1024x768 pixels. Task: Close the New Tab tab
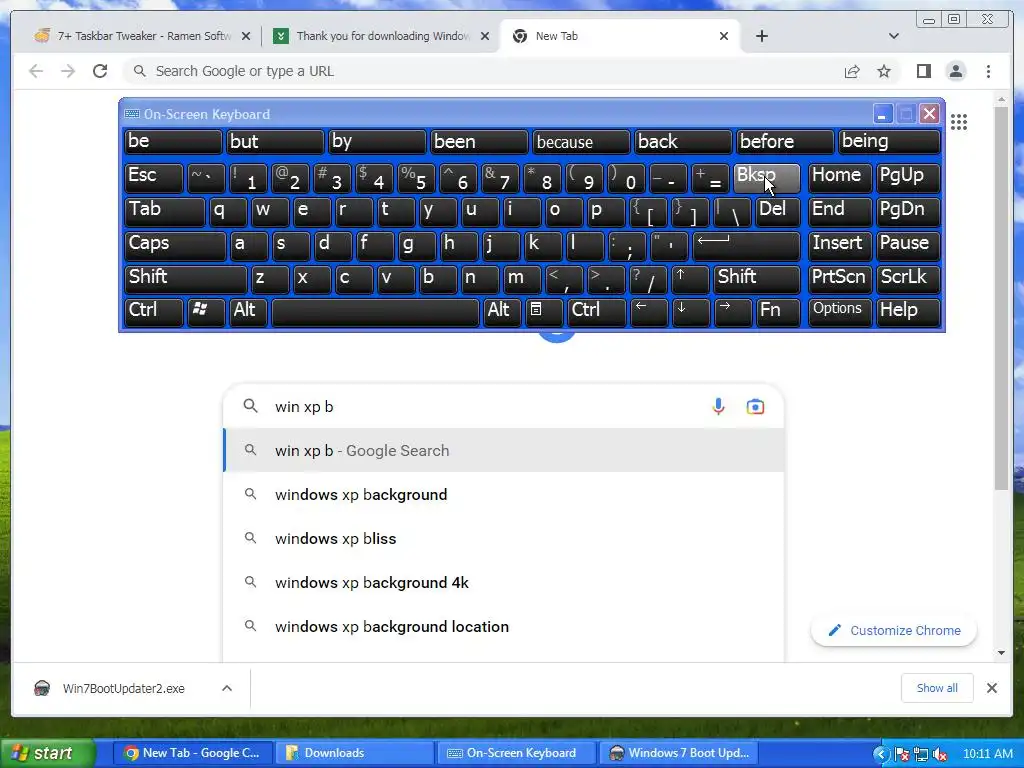click(x=724, y=36)
